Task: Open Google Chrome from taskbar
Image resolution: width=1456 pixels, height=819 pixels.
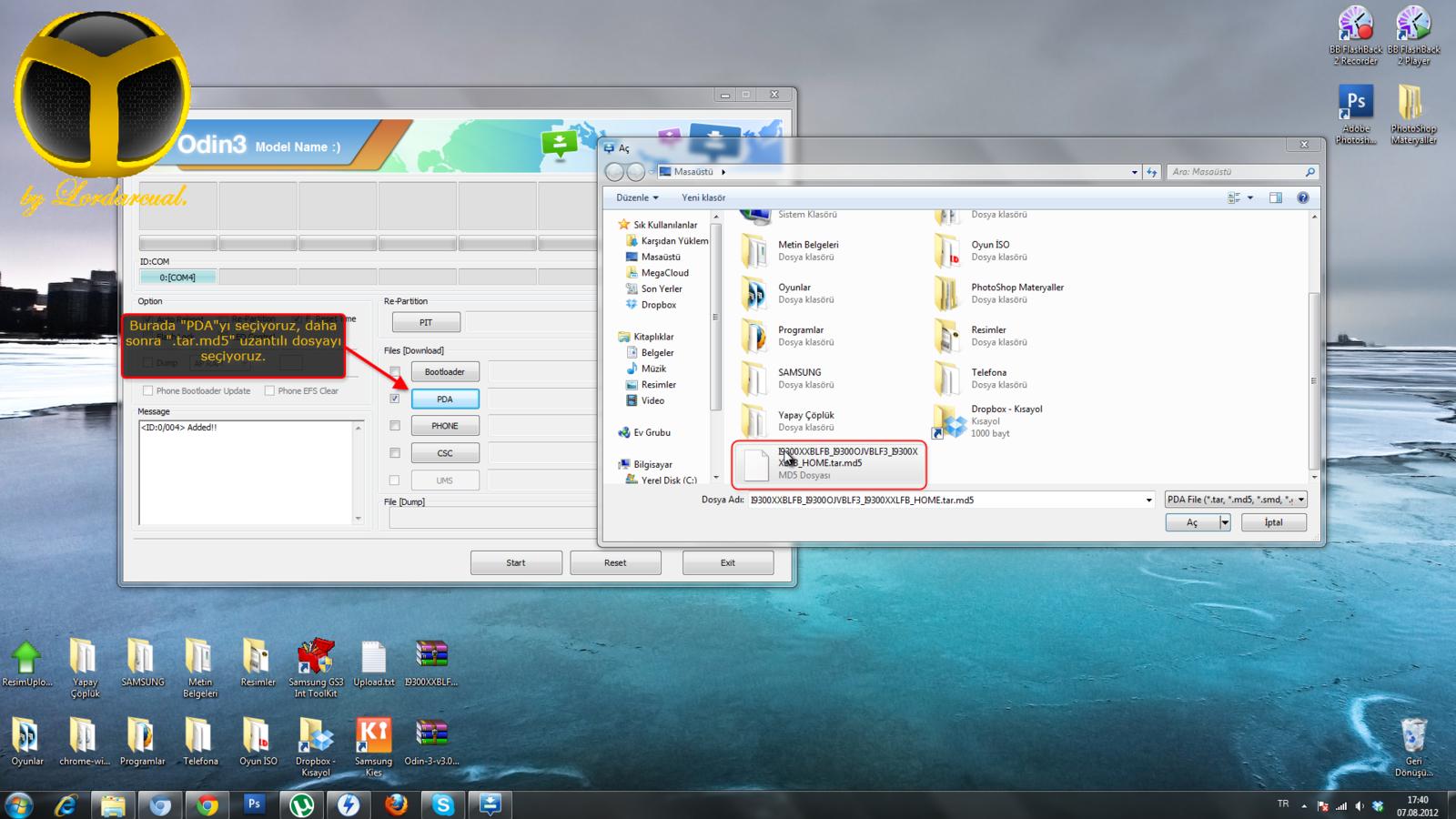Action: point(207,805)
